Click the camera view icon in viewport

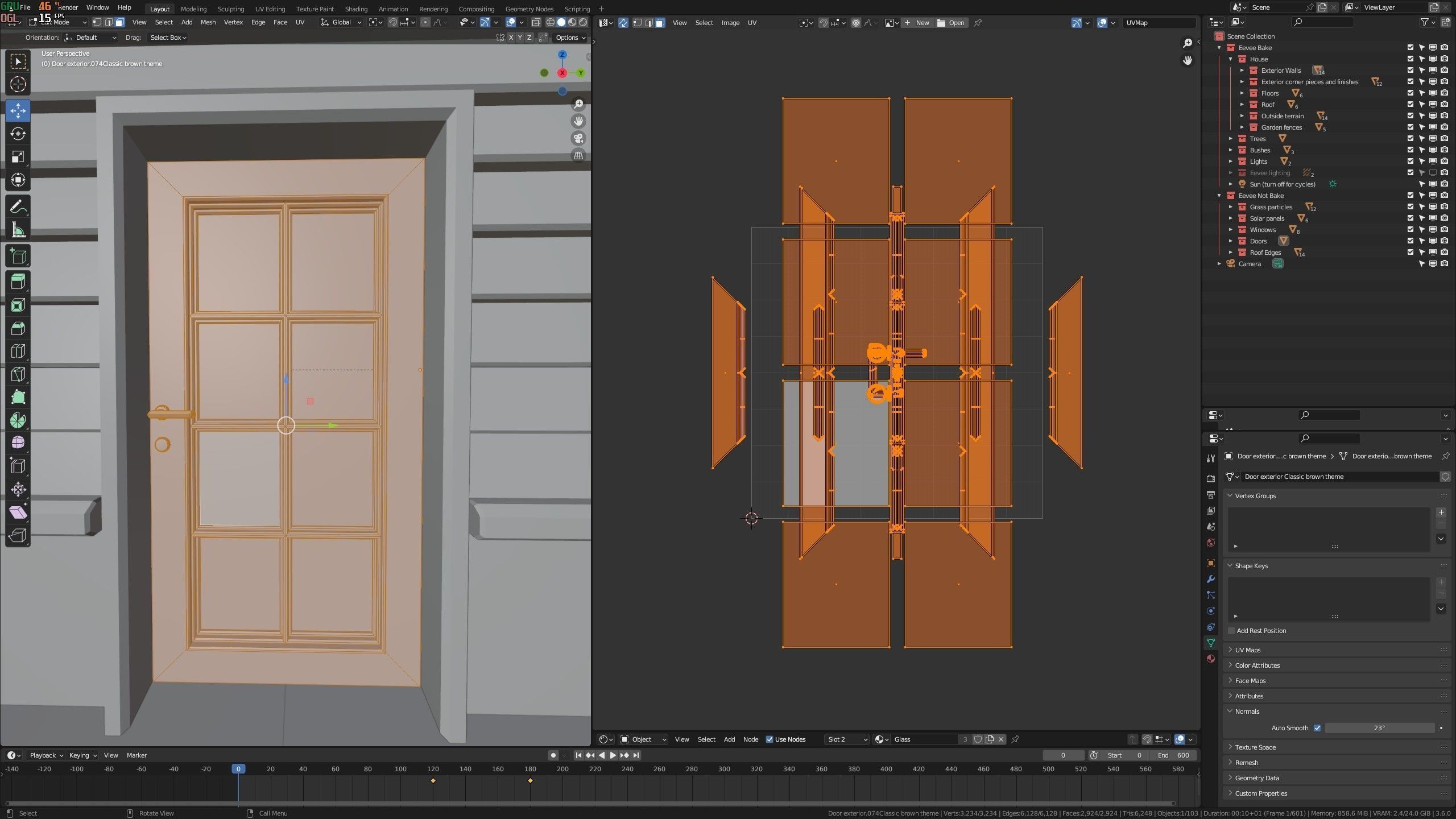coord(578,138)
